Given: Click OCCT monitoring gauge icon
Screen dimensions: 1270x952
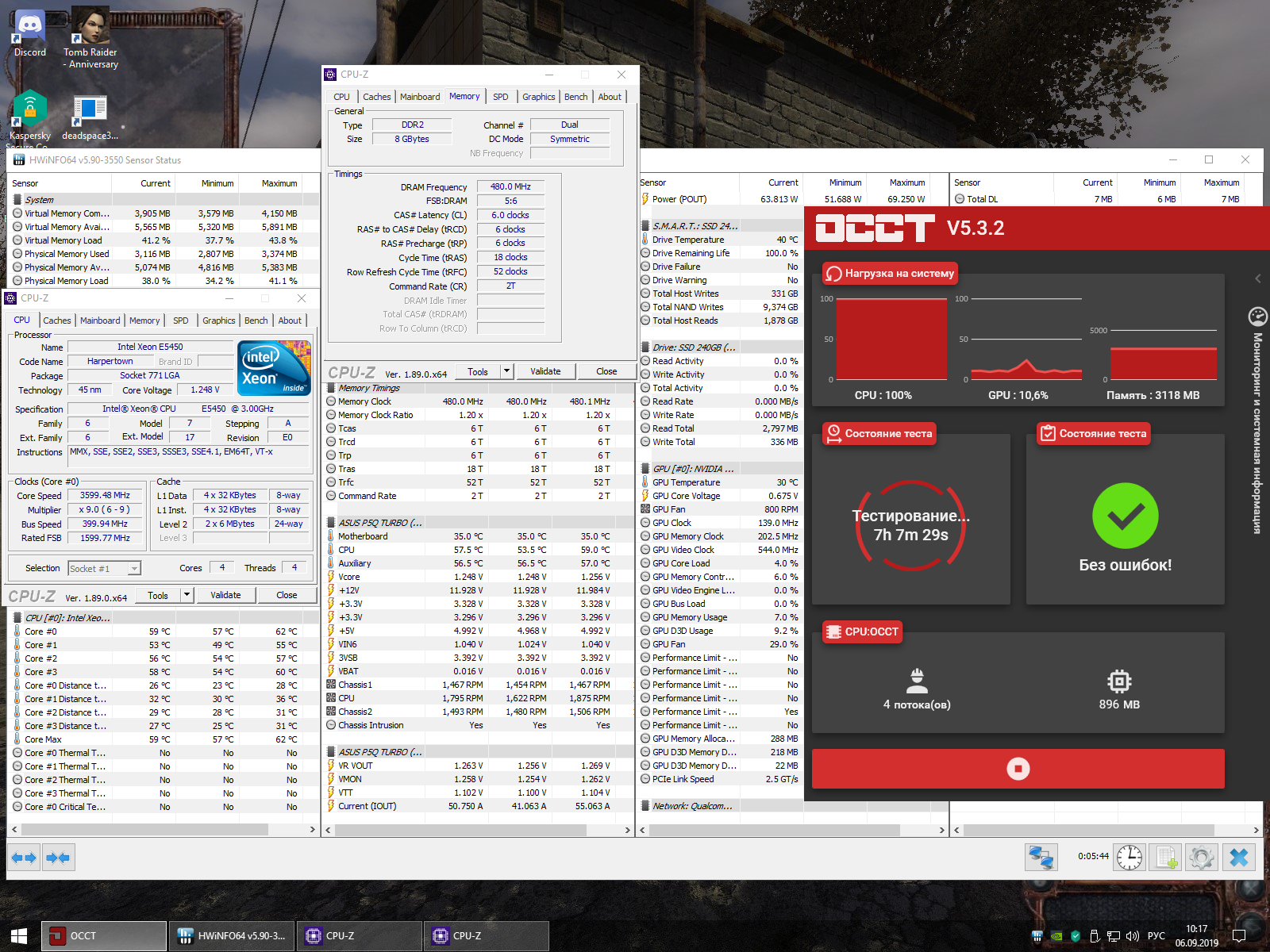Looking at the screenshot, I should [x=1257, y=317].
